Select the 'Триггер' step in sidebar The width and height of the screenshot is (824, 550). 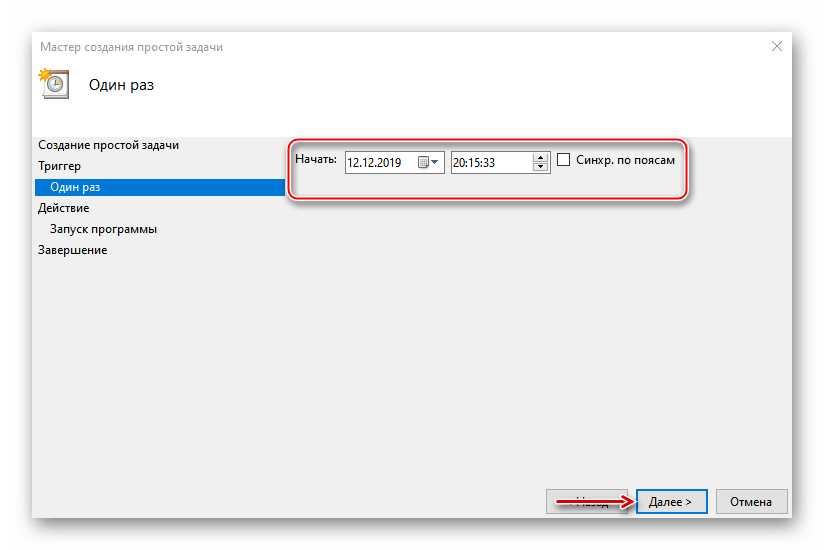(58, 166)
